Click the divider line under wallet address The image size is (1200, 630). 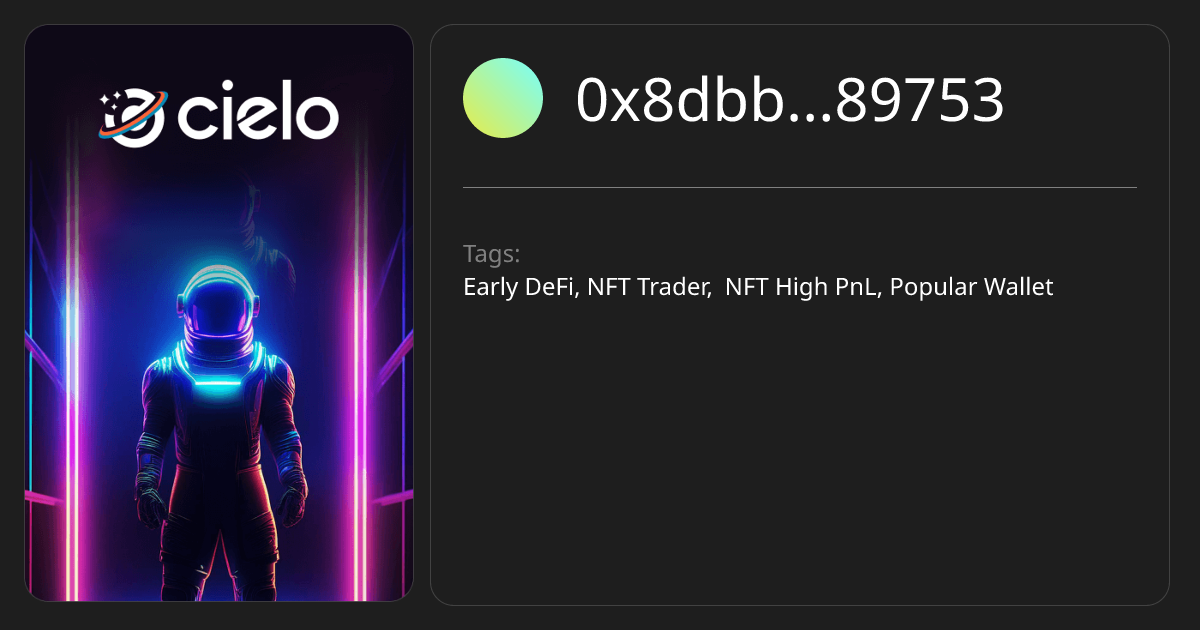[x=800, y=187]
